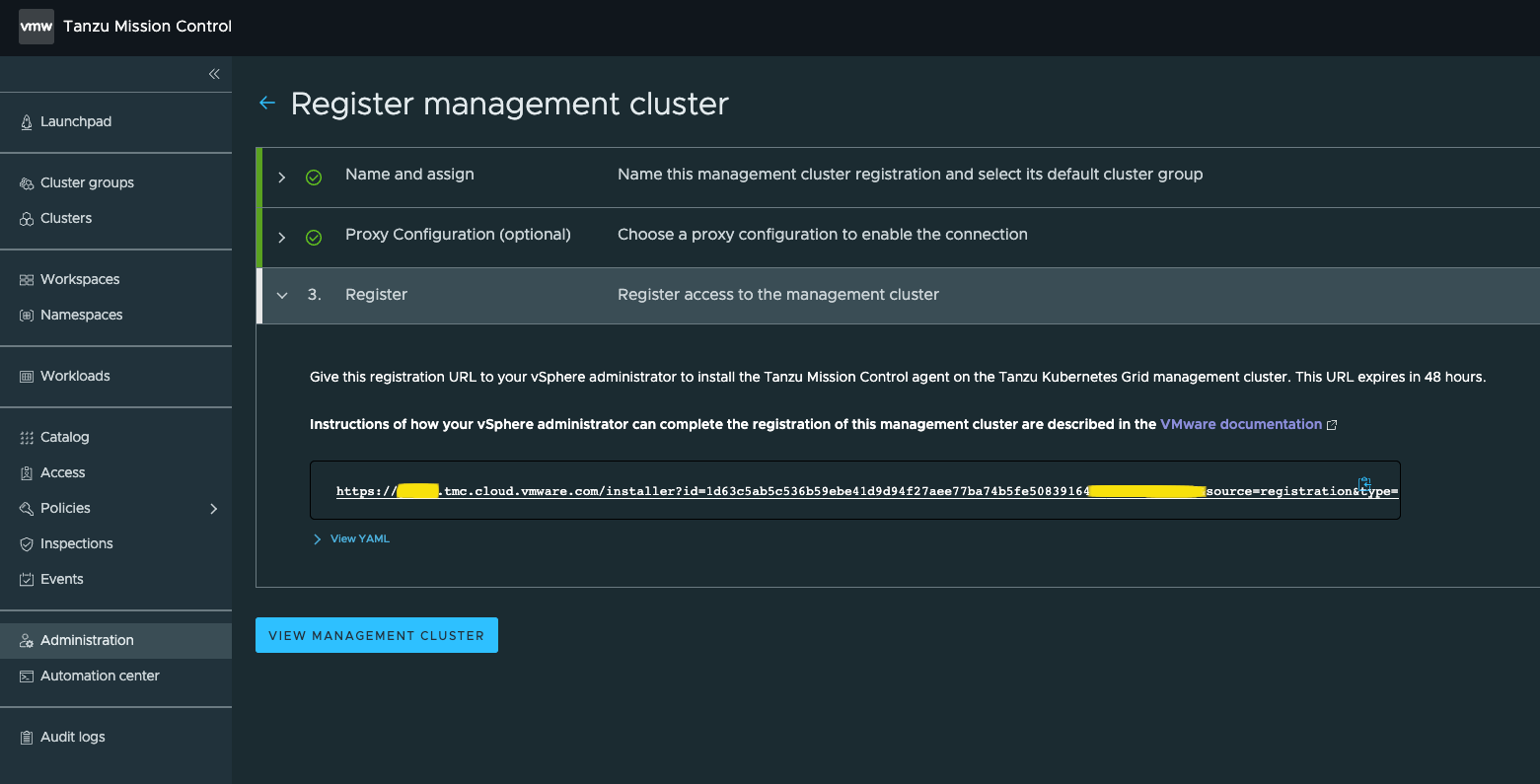Open the VMware documentation link
The width and height of the screenshot is (1540, 784).
click(1239, 424)
